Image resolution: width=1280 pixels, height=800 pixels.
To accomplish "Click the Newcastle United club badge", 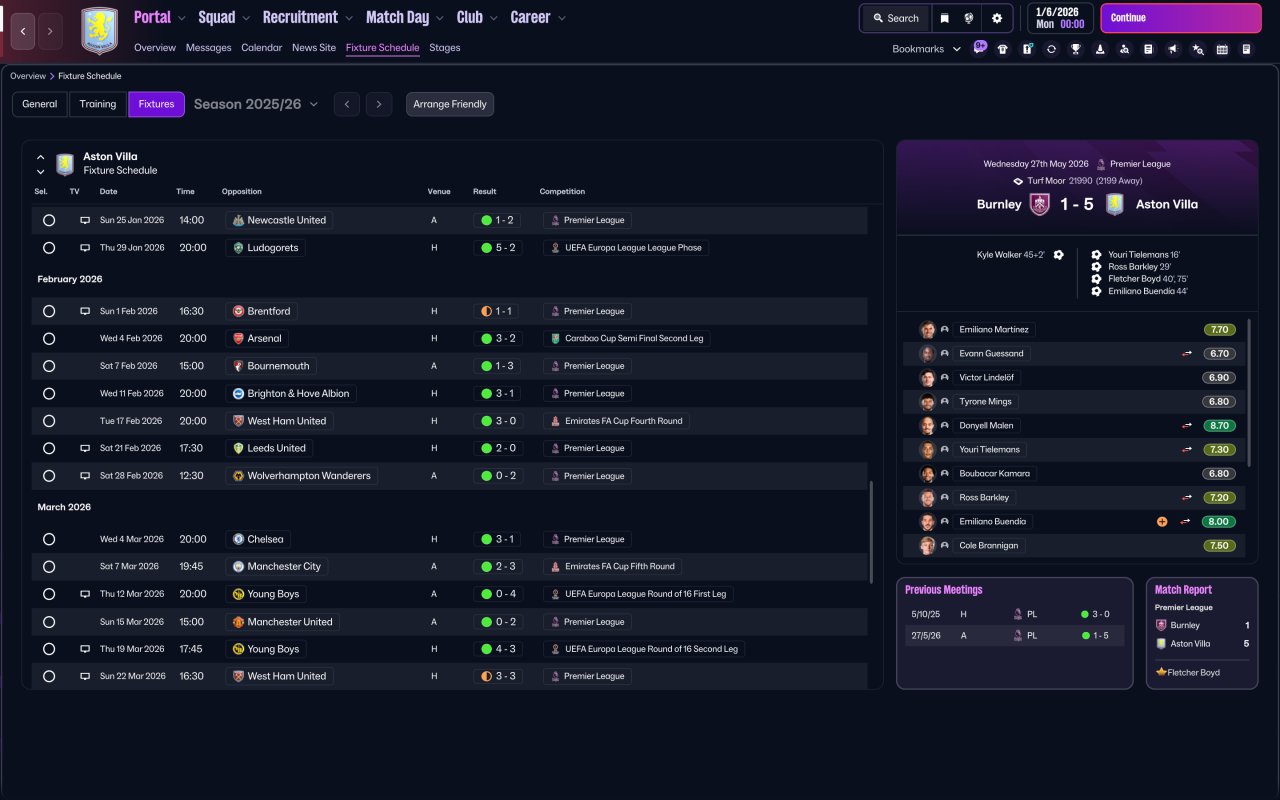I will point(238,220).
